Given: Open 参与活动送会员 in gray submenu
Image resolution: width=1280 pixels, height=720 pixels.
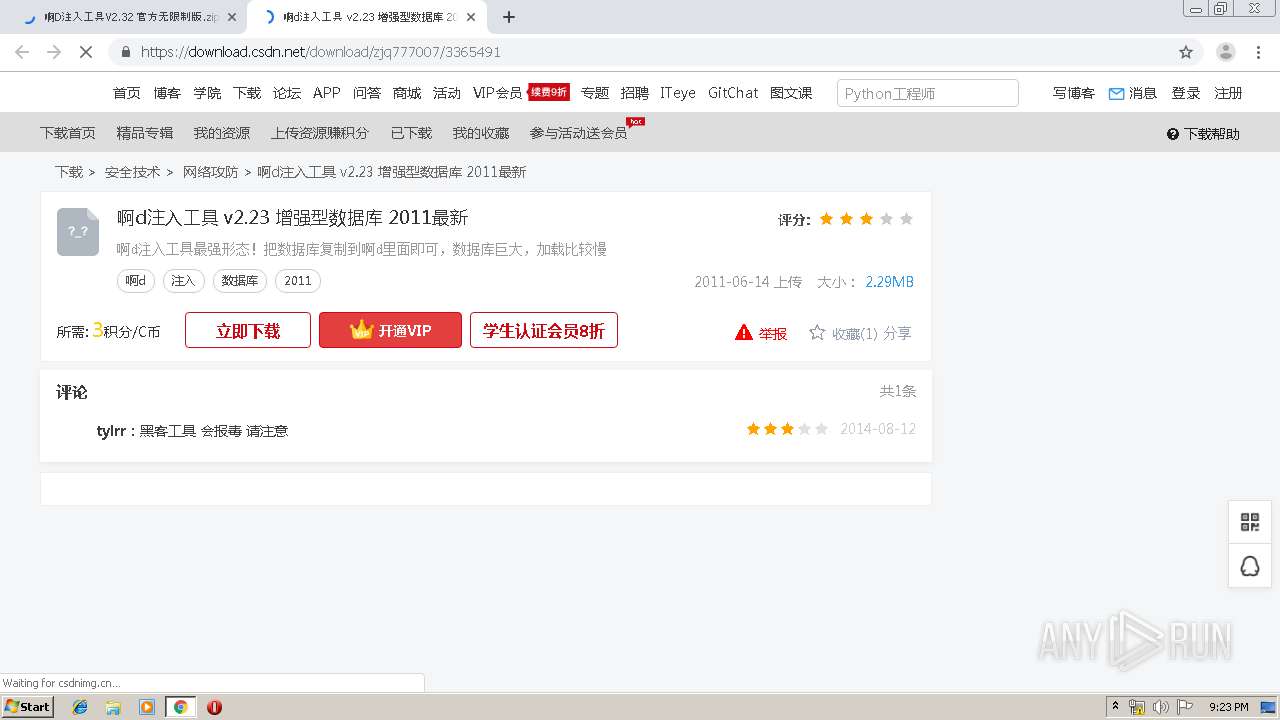Looking at the screenshot, I should [579, 133].
